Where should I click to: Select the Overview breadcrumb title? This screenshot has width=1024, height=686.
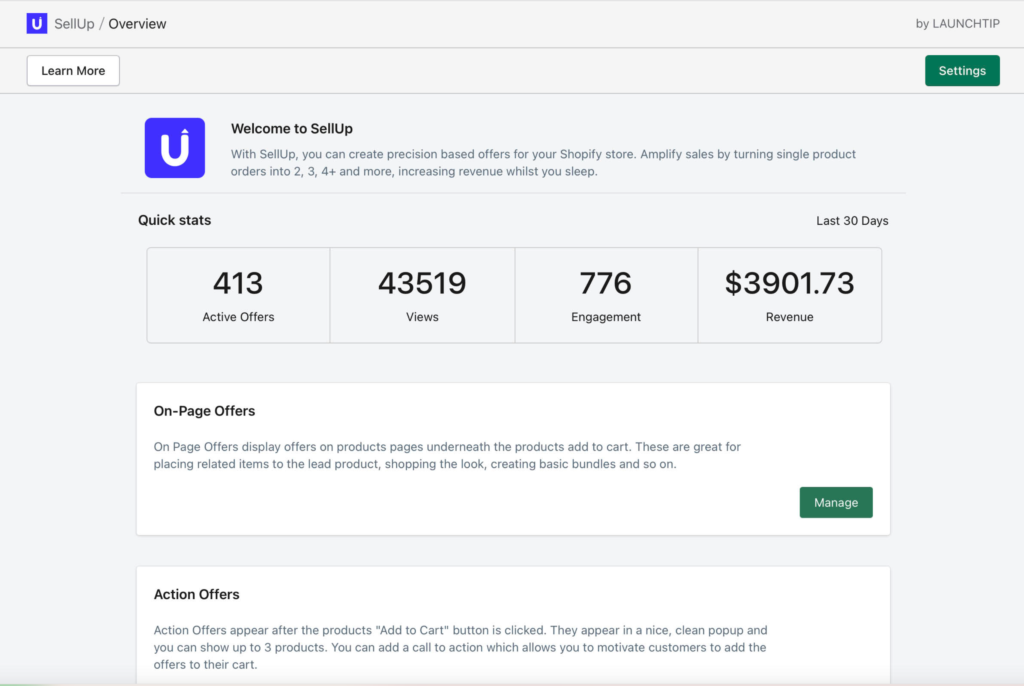(x=137, y=24)
